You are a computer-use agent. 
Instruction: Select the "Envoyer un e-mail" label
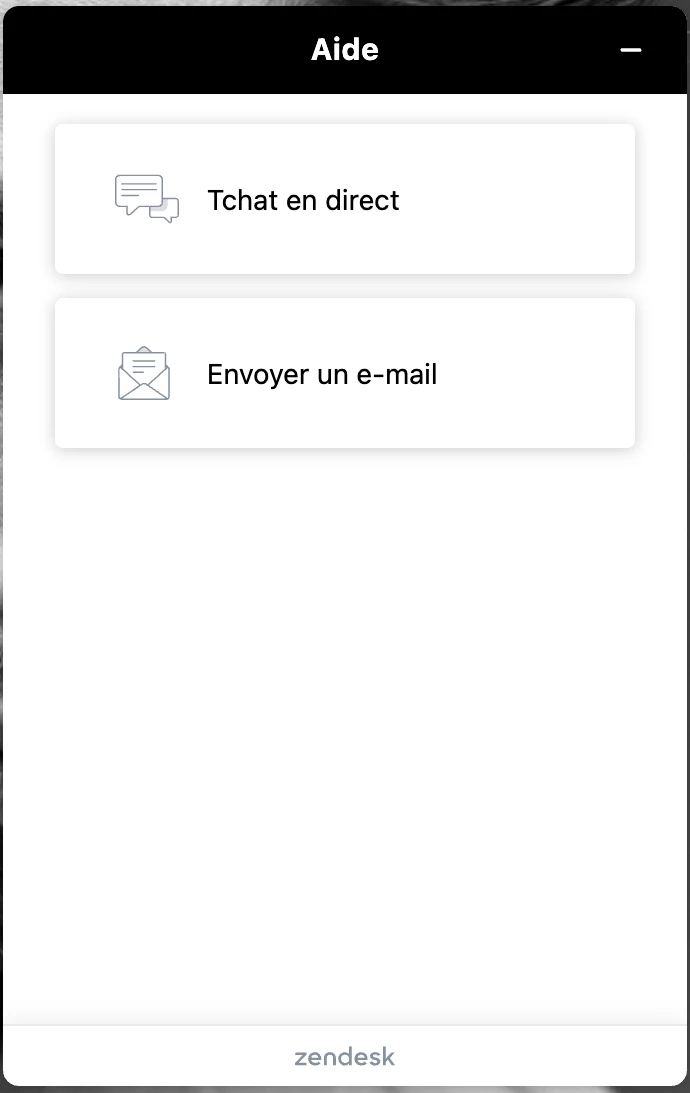click(x=322, y=374)
